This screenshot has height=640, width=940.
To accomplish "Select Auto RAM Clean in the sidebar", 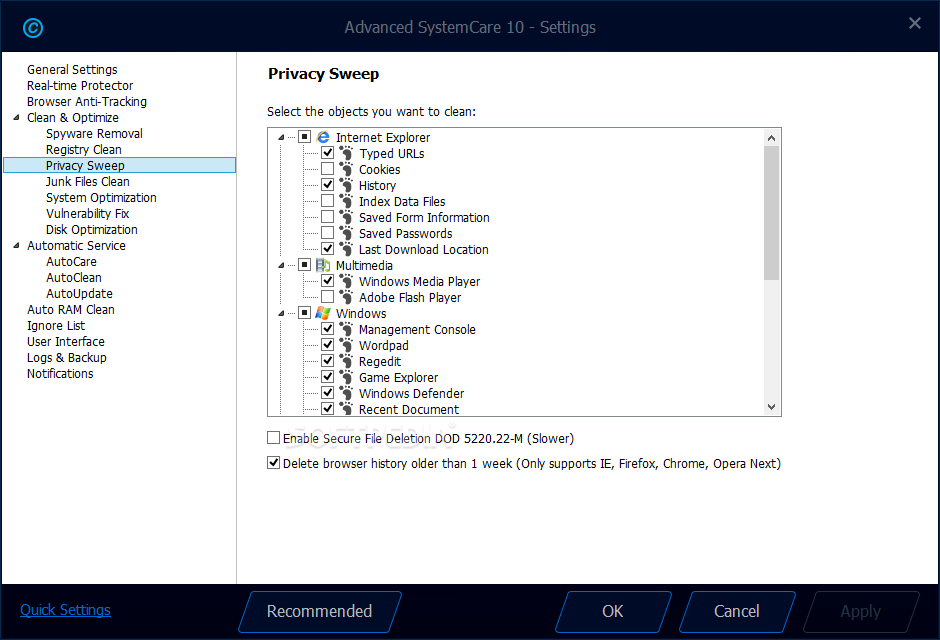I will [x=71, y=309].
